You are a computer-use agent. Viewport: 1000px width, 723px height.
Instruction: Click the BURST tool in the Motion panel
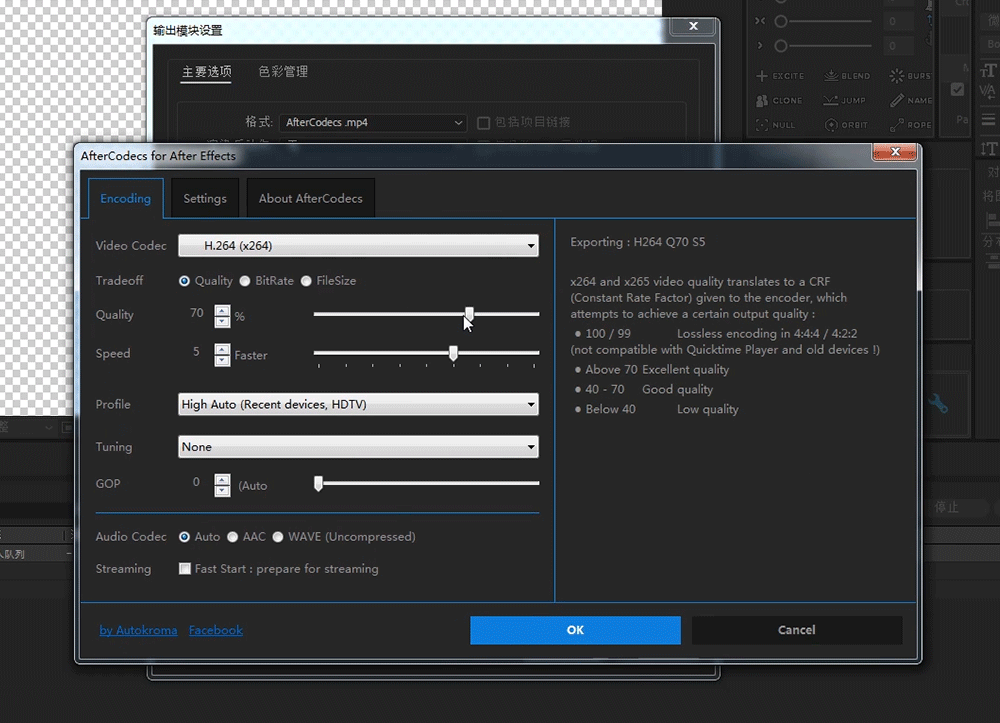[x=910, y=76]
